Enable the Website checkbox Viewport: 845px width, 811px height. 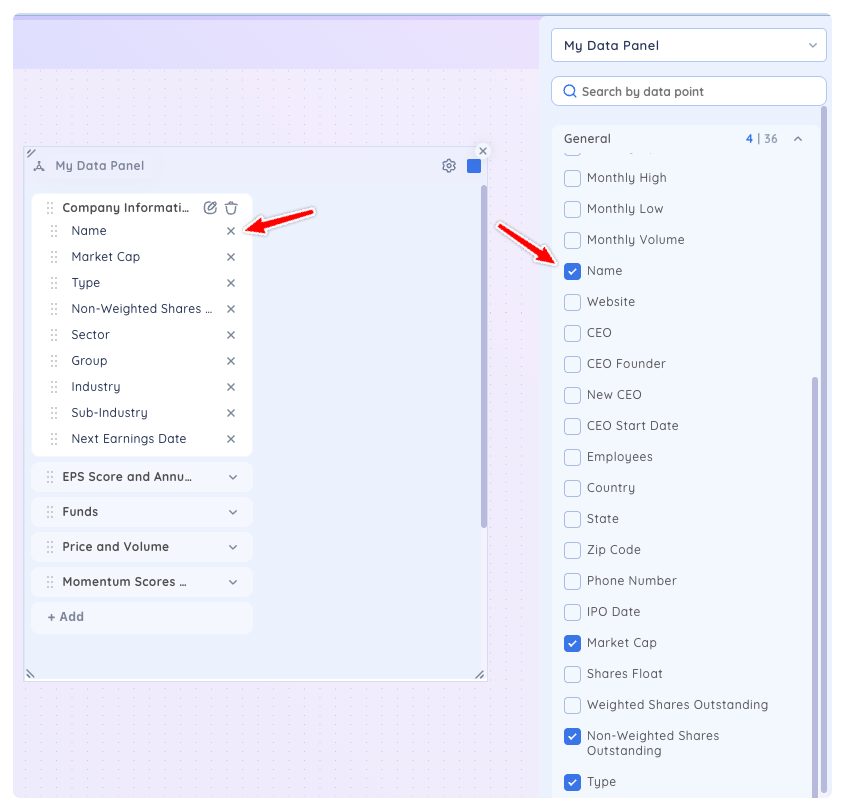[572, 302]
